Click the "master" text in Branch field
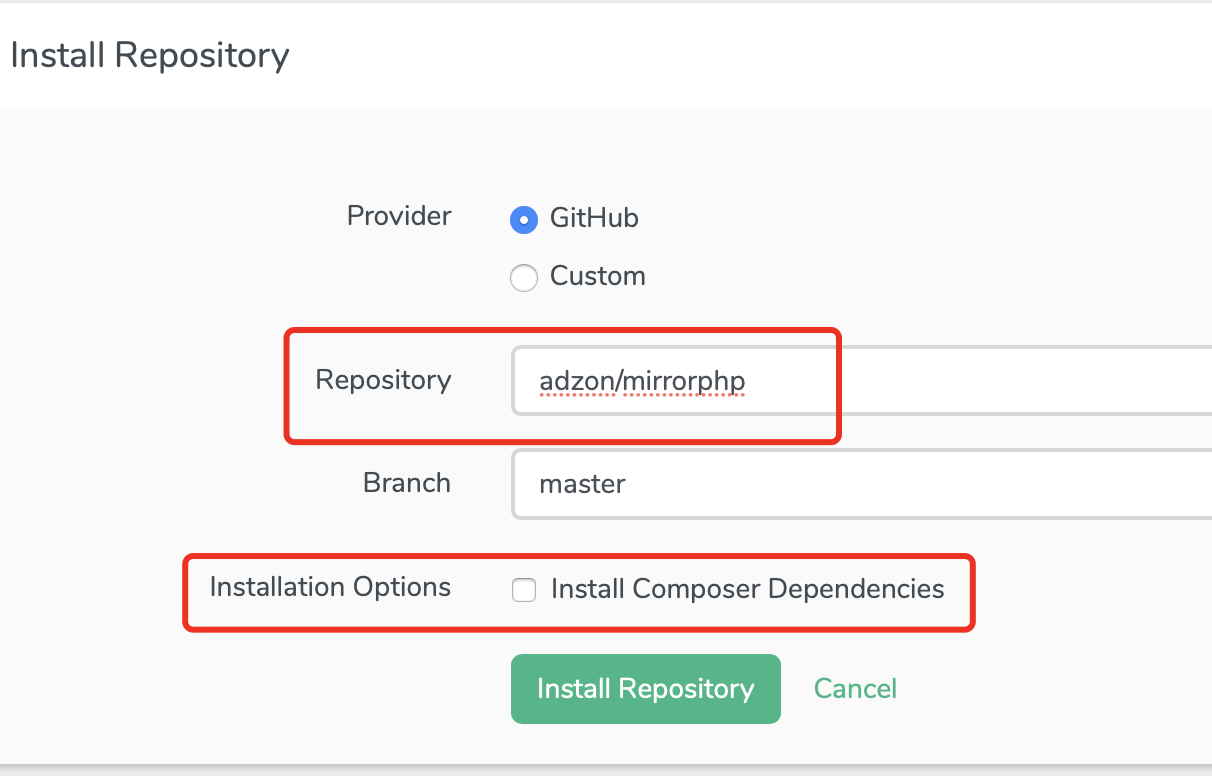 (582, 485)
